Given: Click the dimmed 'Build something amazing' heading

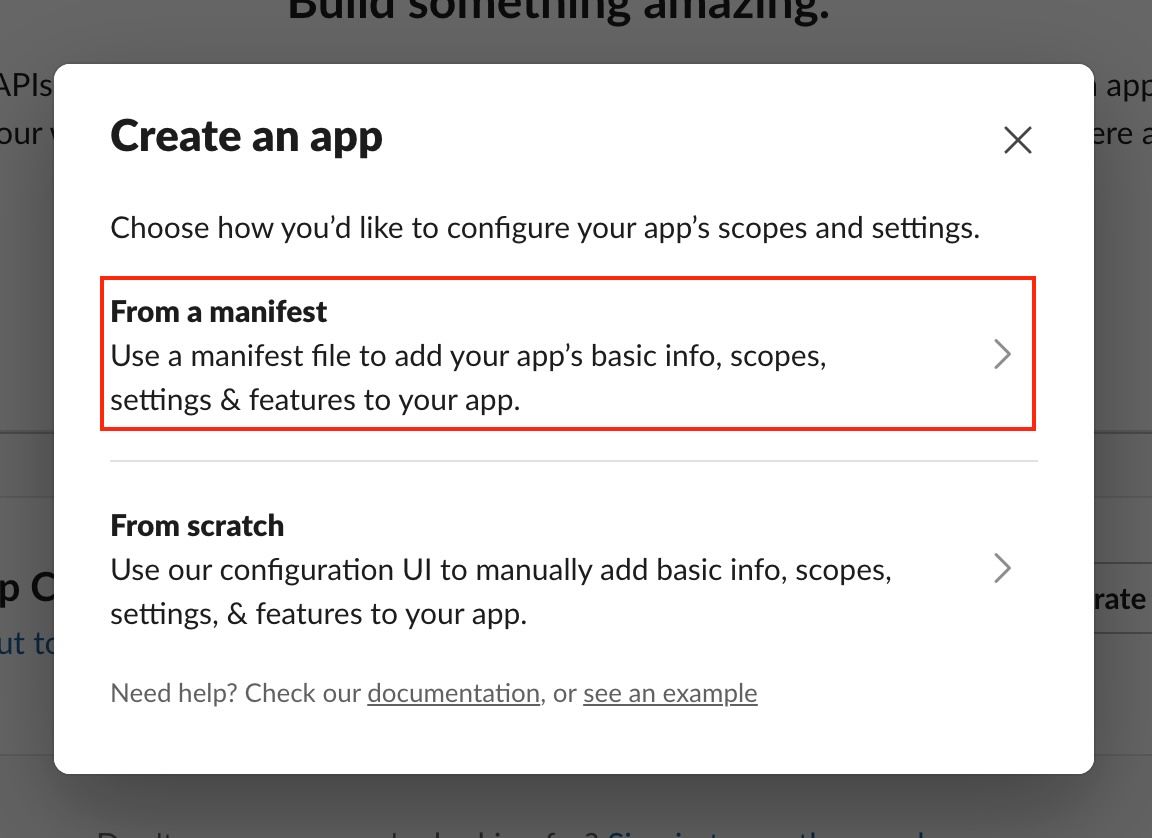Looking at the screenshot, I should [558, 12].
